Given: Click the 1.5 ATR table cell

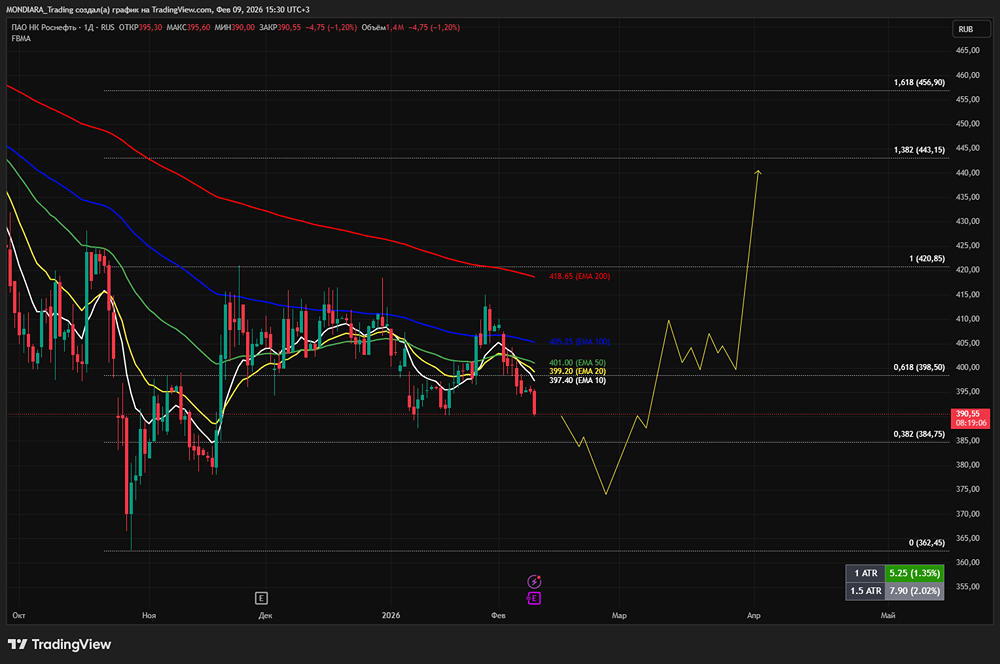Looking at the screenshot, I should (x=865, y=591).
